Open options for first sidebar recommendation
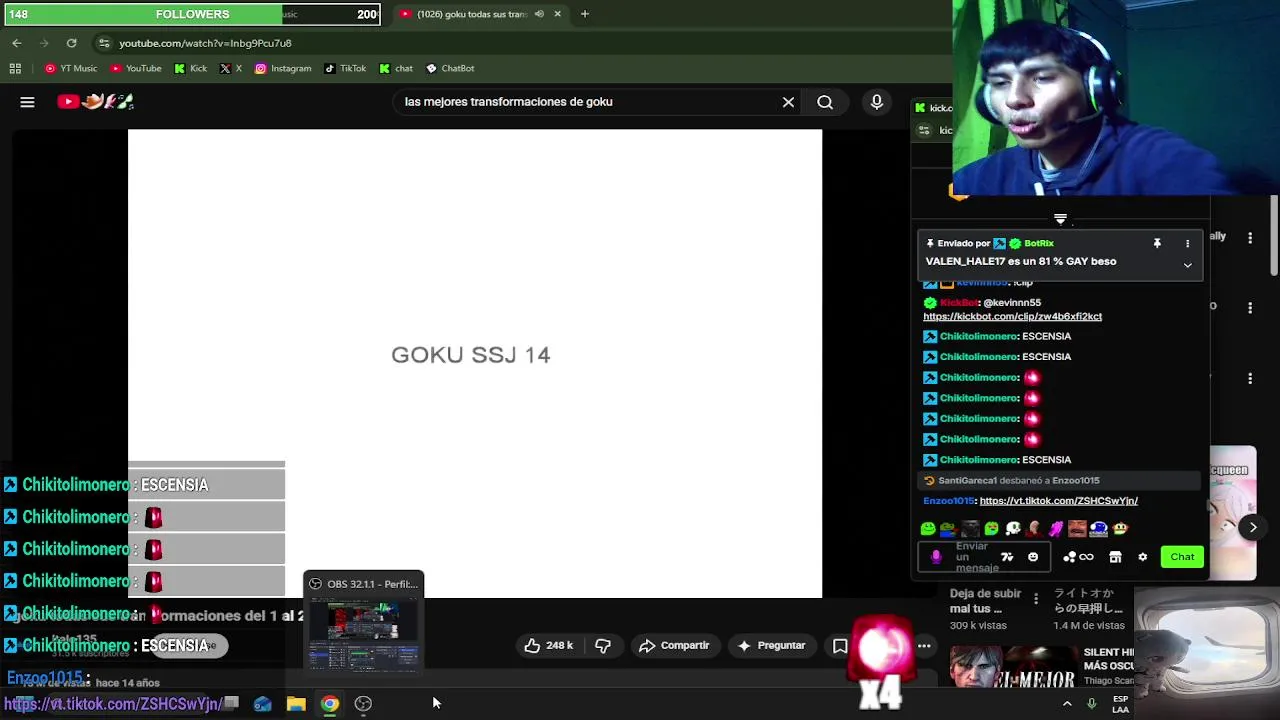 coord(1250,238)
